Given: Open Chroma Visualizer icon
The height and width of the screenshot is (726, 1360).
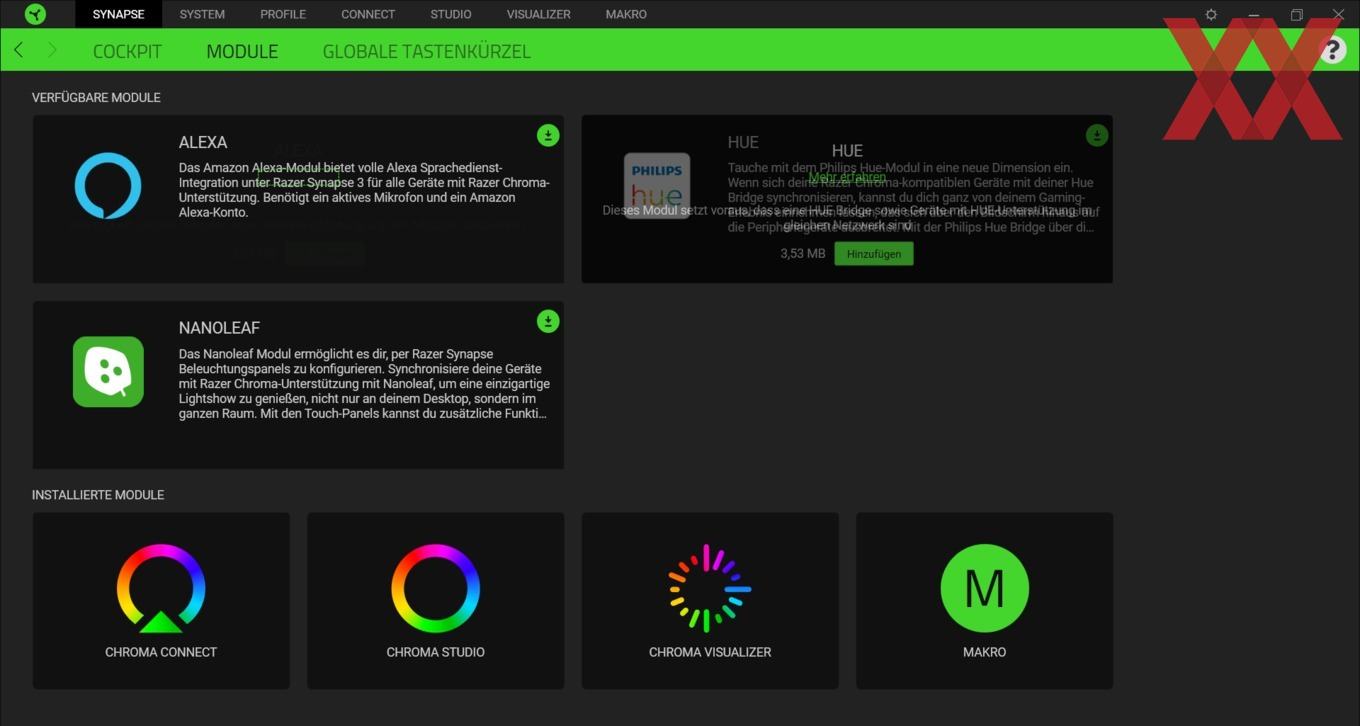Looking at the screenshot, I should [709, 588].
